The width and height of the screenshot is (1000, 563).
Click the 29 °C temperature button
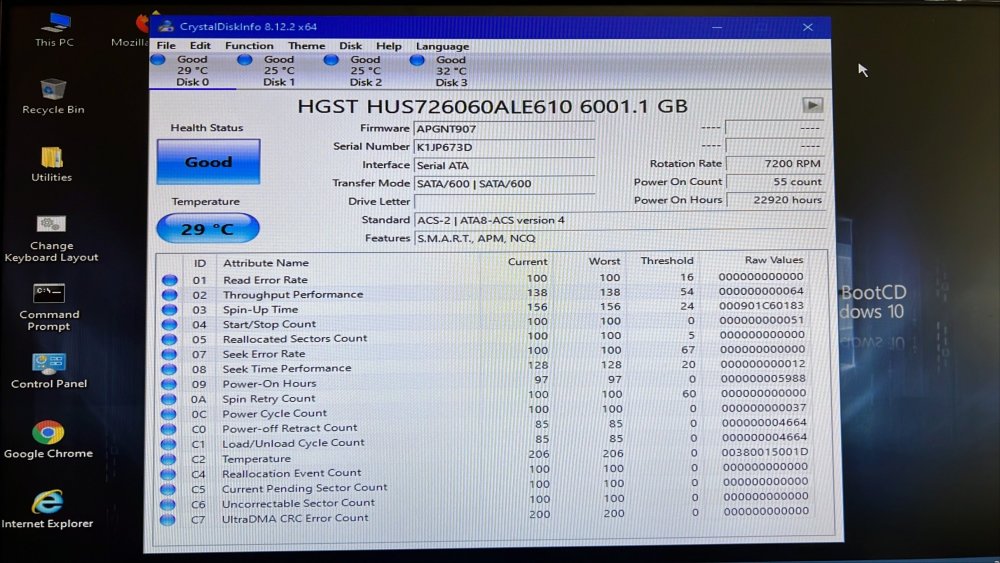pos(208,228)
